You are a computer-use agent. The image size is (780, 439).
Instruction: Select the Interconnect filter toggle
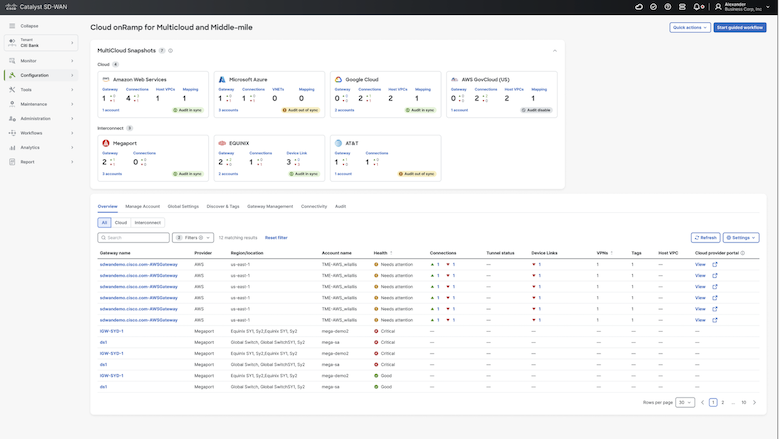click(148, 223)
